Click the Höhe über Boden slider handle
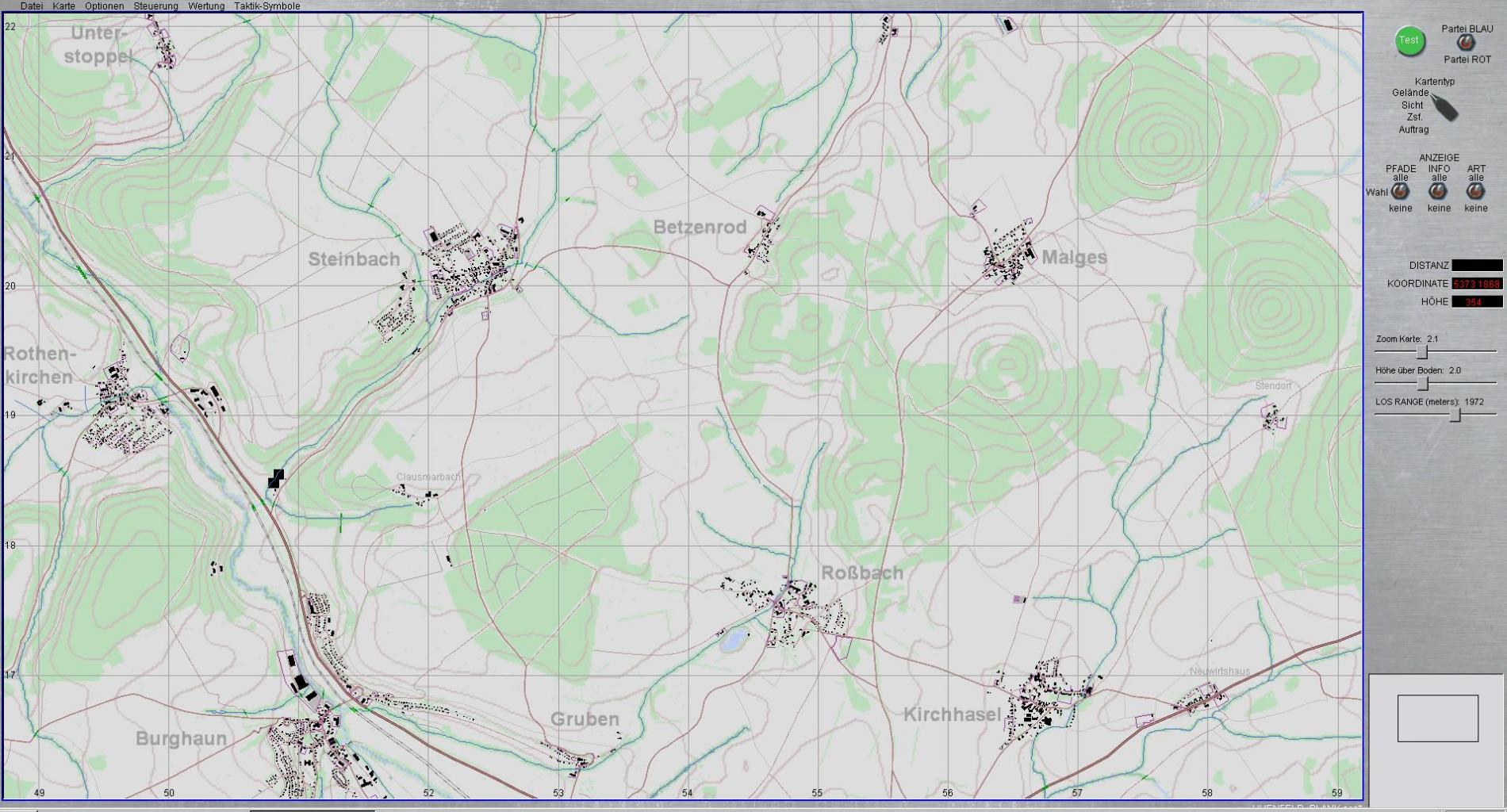This screenshot has width=1507, height=812. click(1423, 384)
